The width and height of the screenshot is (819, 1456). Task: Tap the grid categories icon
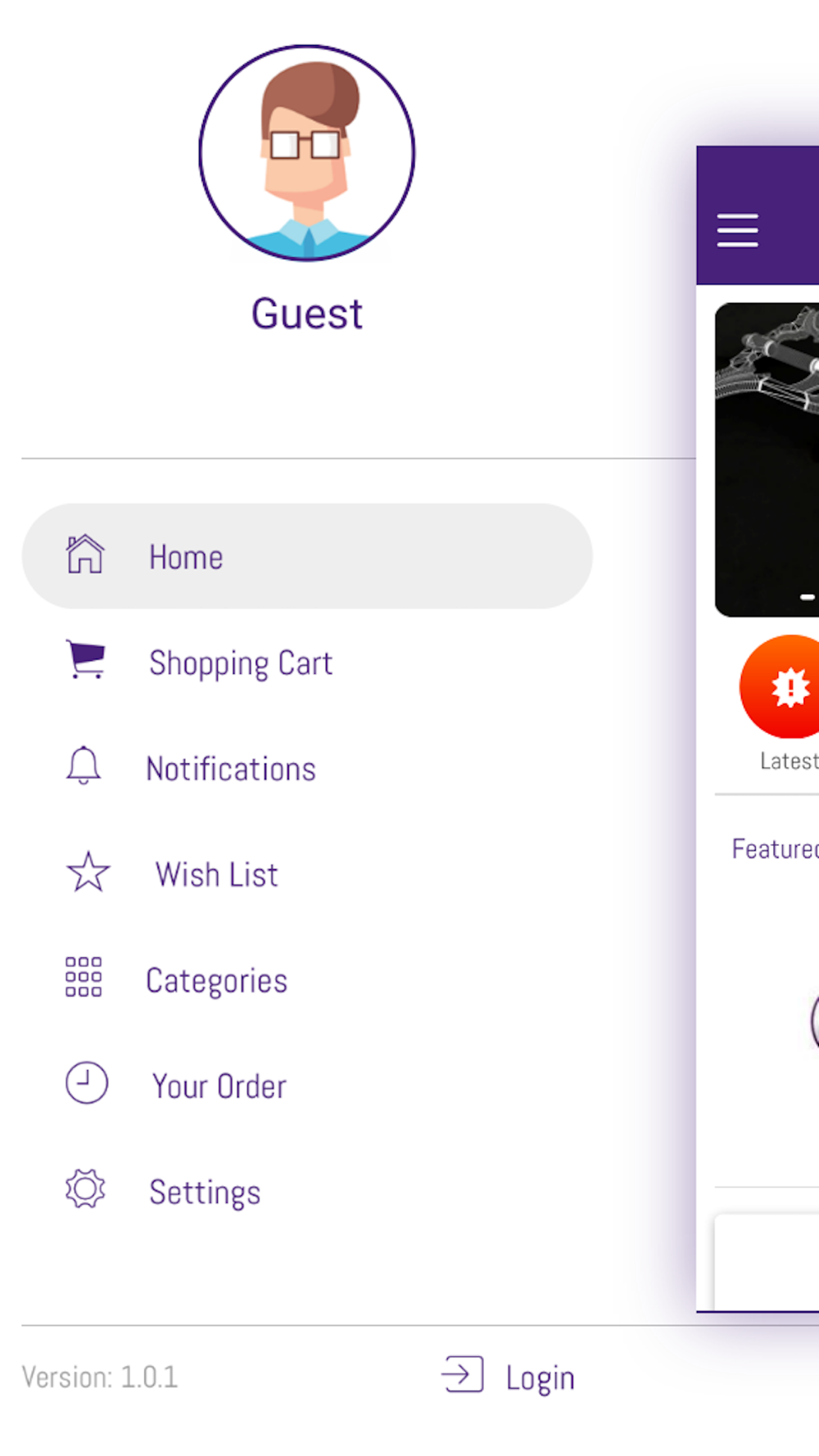[x=84, y=977]
